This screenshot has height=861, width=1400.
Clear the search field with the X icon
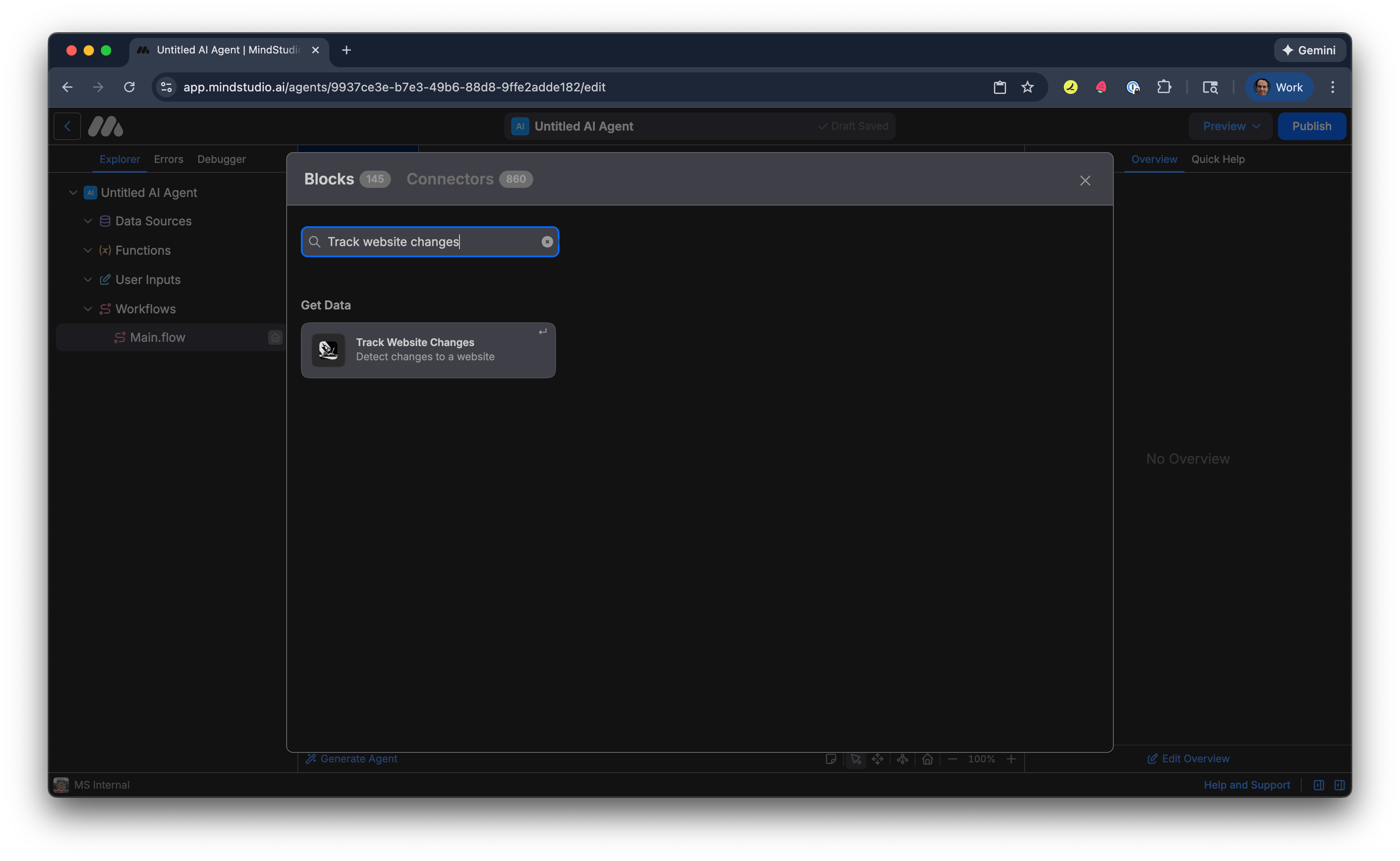coord(547,241)
